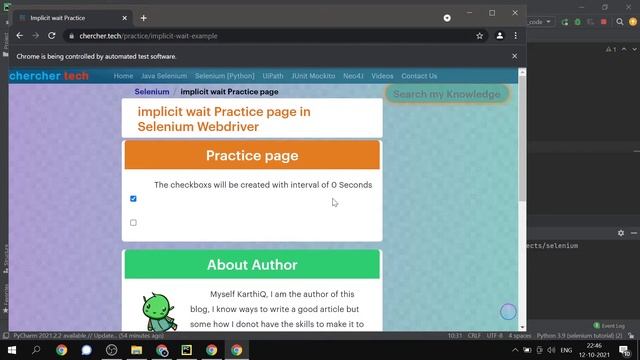Bookmark this page with the star icon
640x360 pixels.
[480, 36]
